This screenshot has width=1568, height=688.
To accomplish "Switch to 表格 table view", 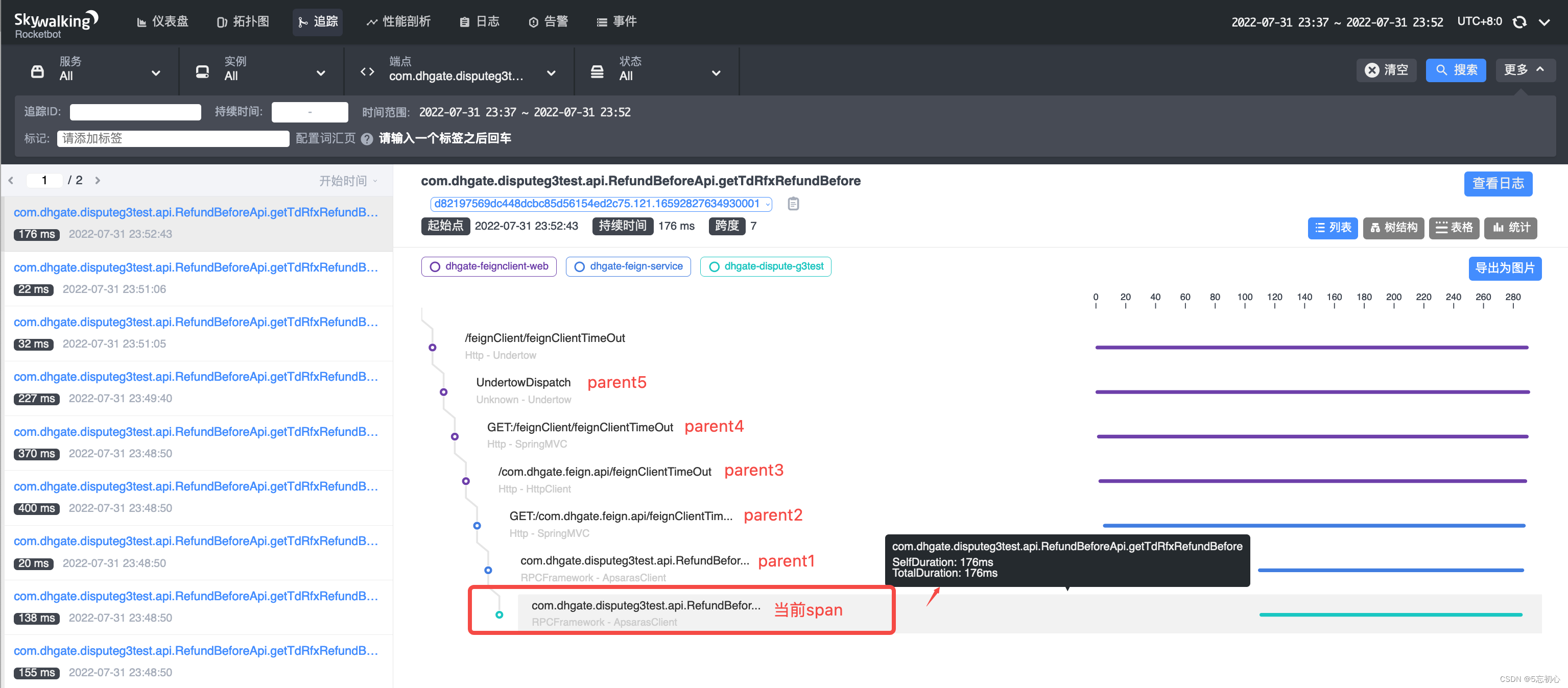I will click(x=1454, y=228).
